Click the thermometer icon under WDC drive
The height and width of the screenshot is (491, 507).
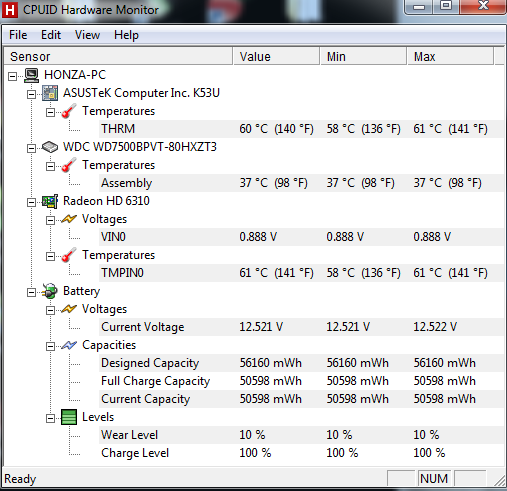point(69,165)
